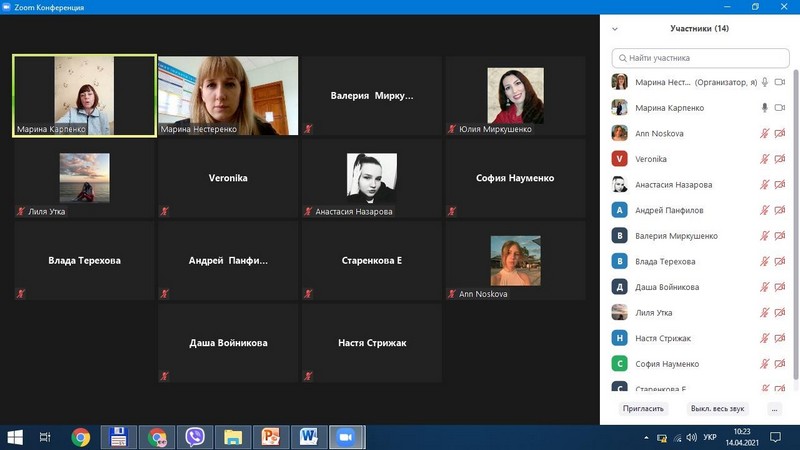Click Анастасия Назарова's muted microphone icon
Screen dimensions: 800x450
pos(764,184)
